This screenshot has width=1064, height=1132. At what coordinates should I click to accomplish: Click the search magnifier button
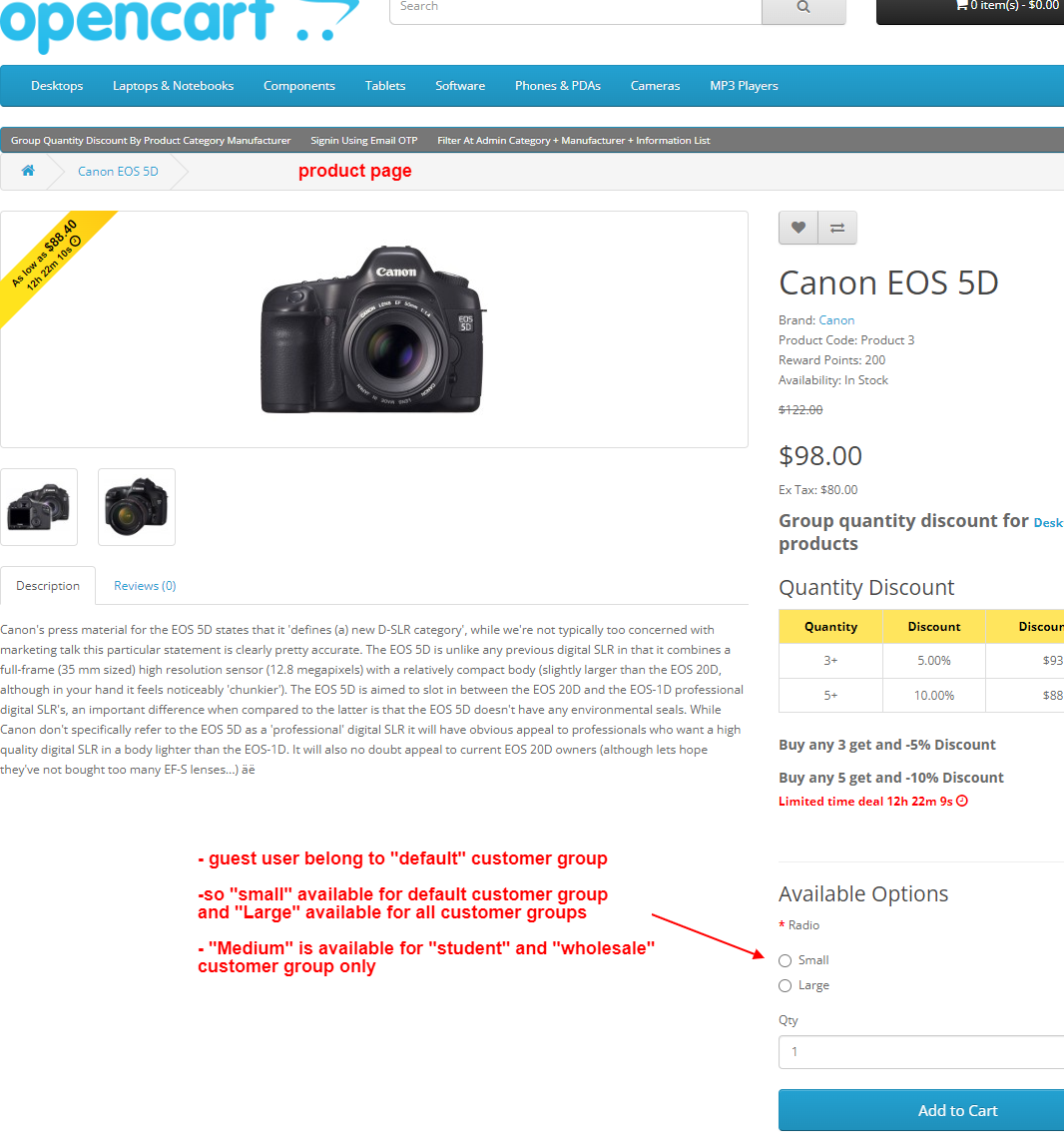(803, 7)
